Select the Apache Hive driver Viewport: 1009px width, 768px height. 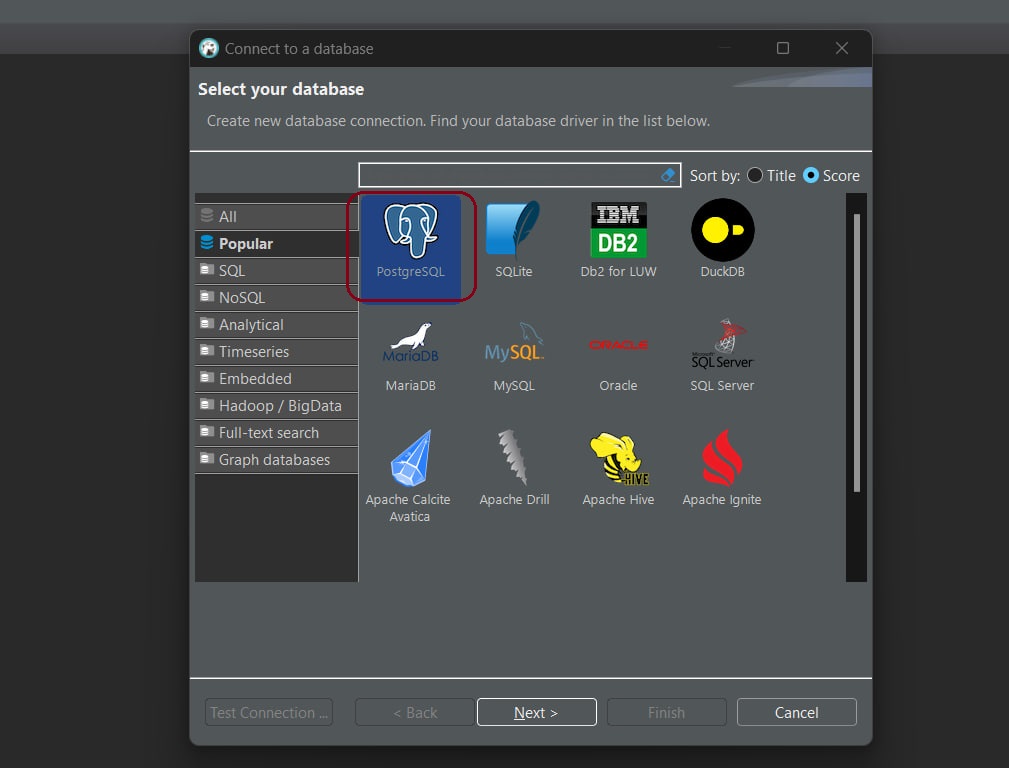tap(618, 468)
